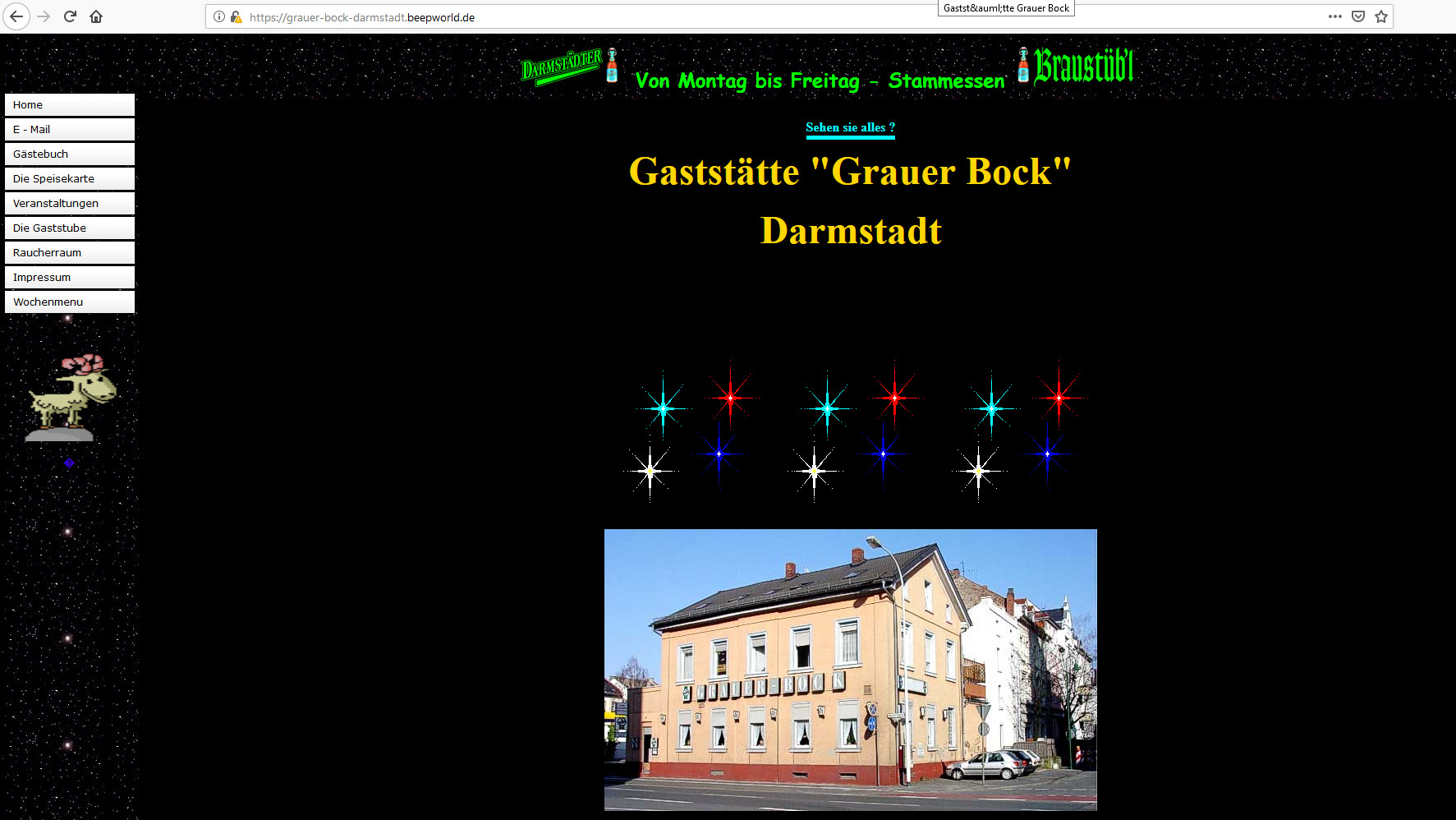Viewport: 1456px width, 820px height.
Task: Click the browser forward arrow button
Action: [44, 16]
